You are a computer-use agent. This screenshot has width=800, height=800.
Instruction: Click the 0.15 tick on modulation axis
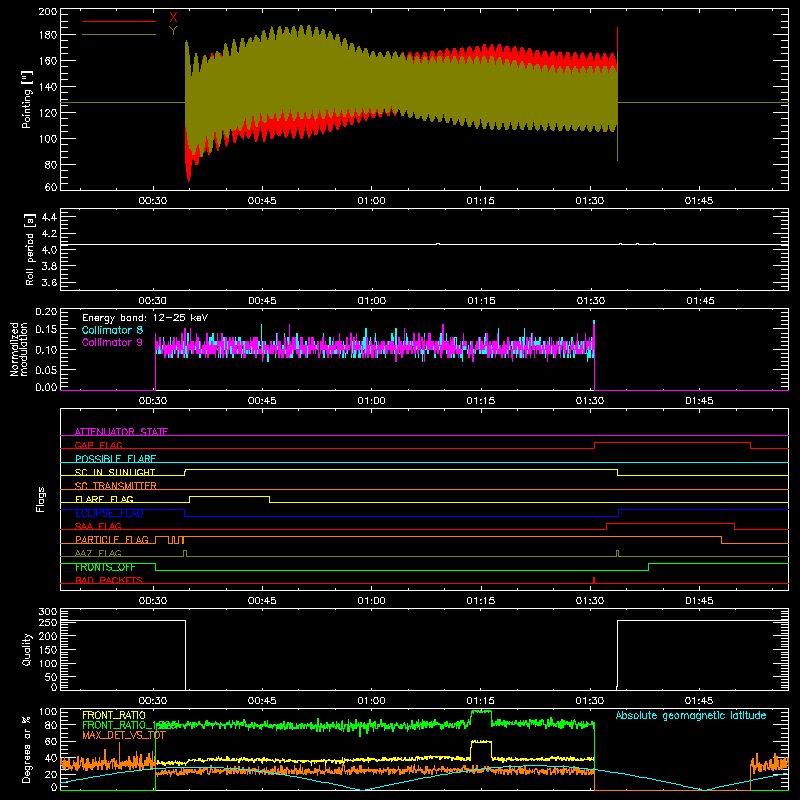(46, 329)
